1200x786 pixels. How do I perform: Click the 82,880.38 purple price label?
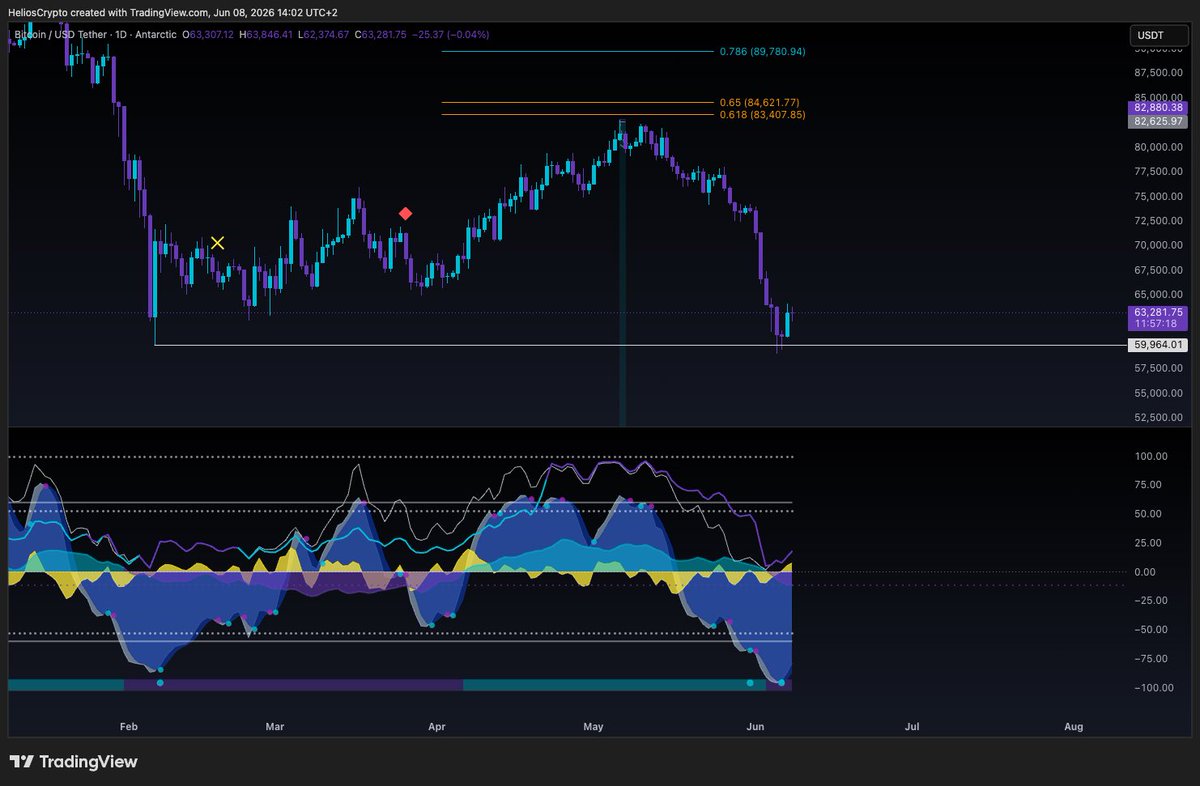pos(1157,107)
